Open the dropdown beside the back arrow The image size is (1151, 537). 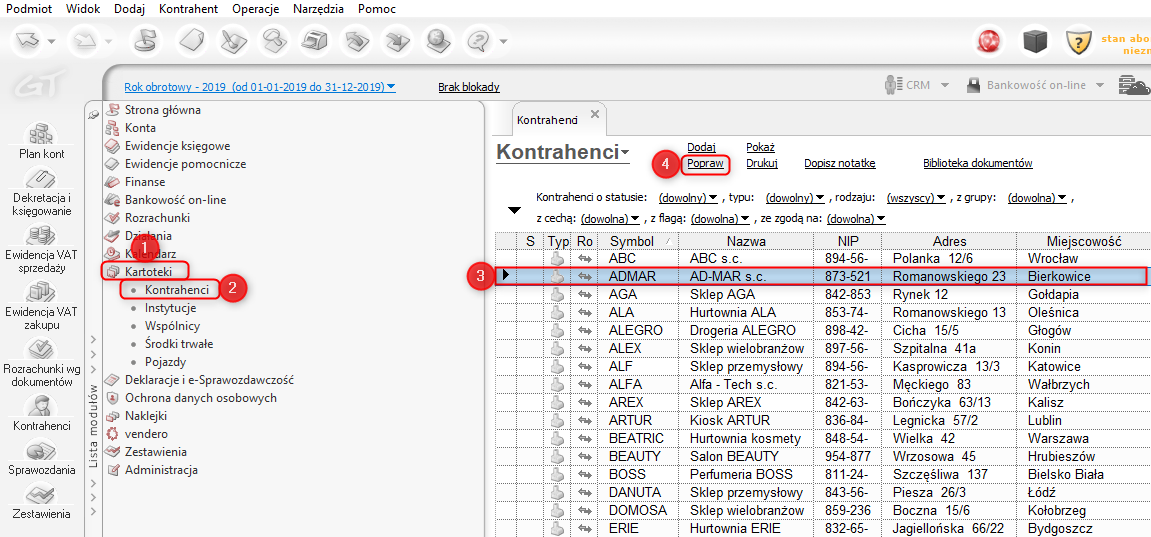[x=51, y=41]
